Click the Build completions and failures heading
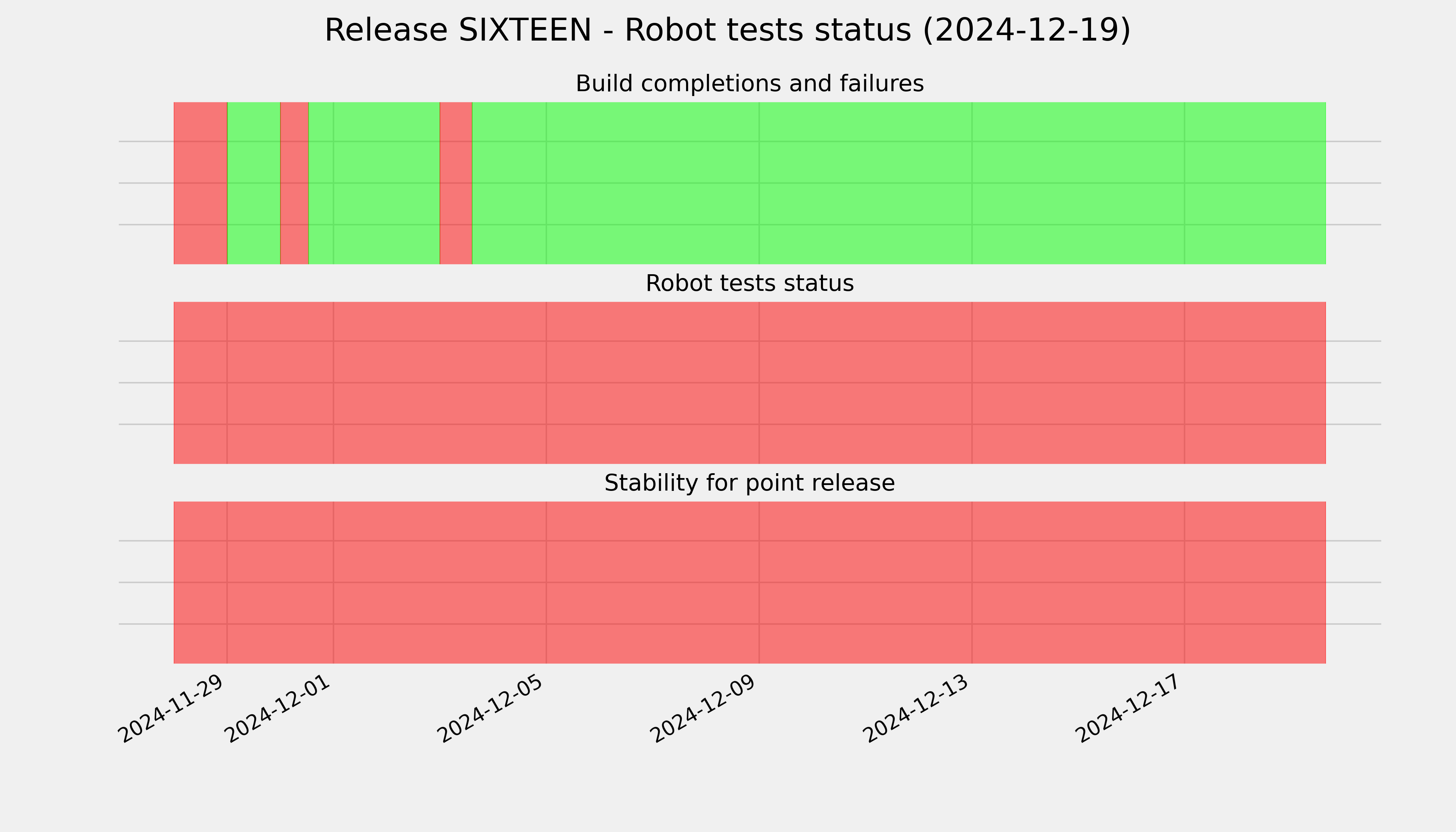Viewport: 1456px width, 832px height. click(x=749, y=84)
